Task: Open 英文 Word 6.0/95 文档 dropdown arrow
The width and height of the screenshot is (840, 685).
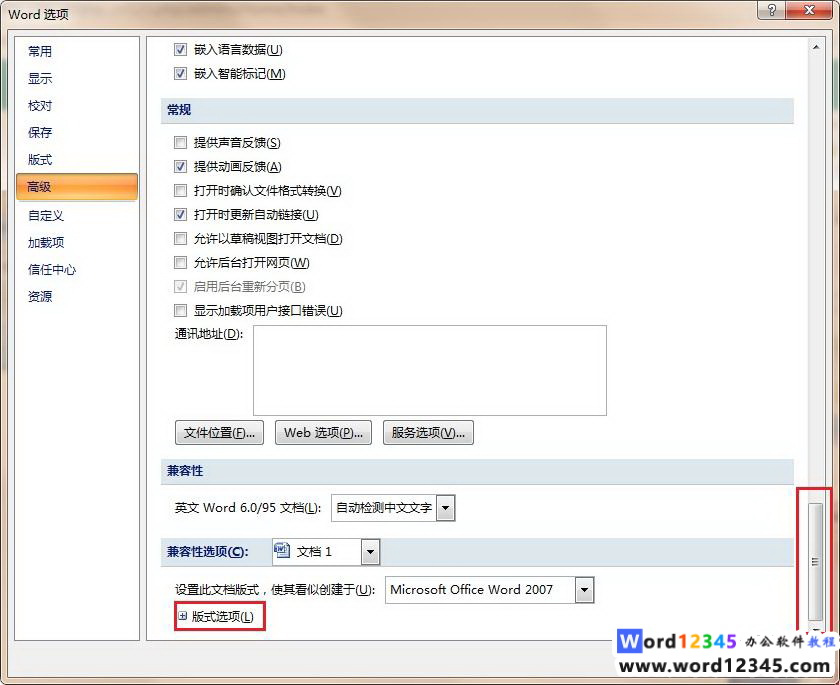Action: [446, 508]
